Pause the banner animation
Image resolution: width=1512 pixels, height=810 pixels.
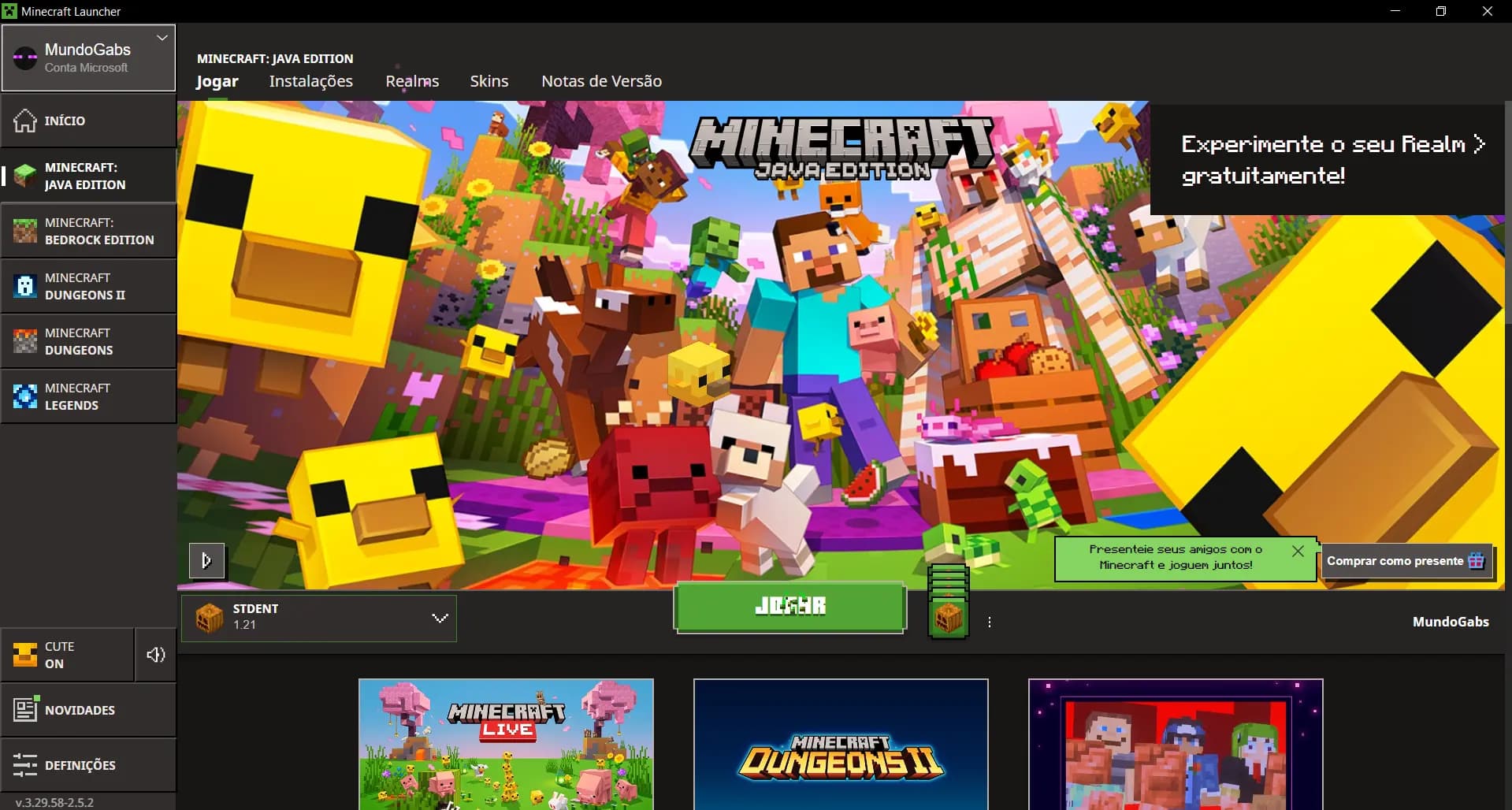click(206, 560)
